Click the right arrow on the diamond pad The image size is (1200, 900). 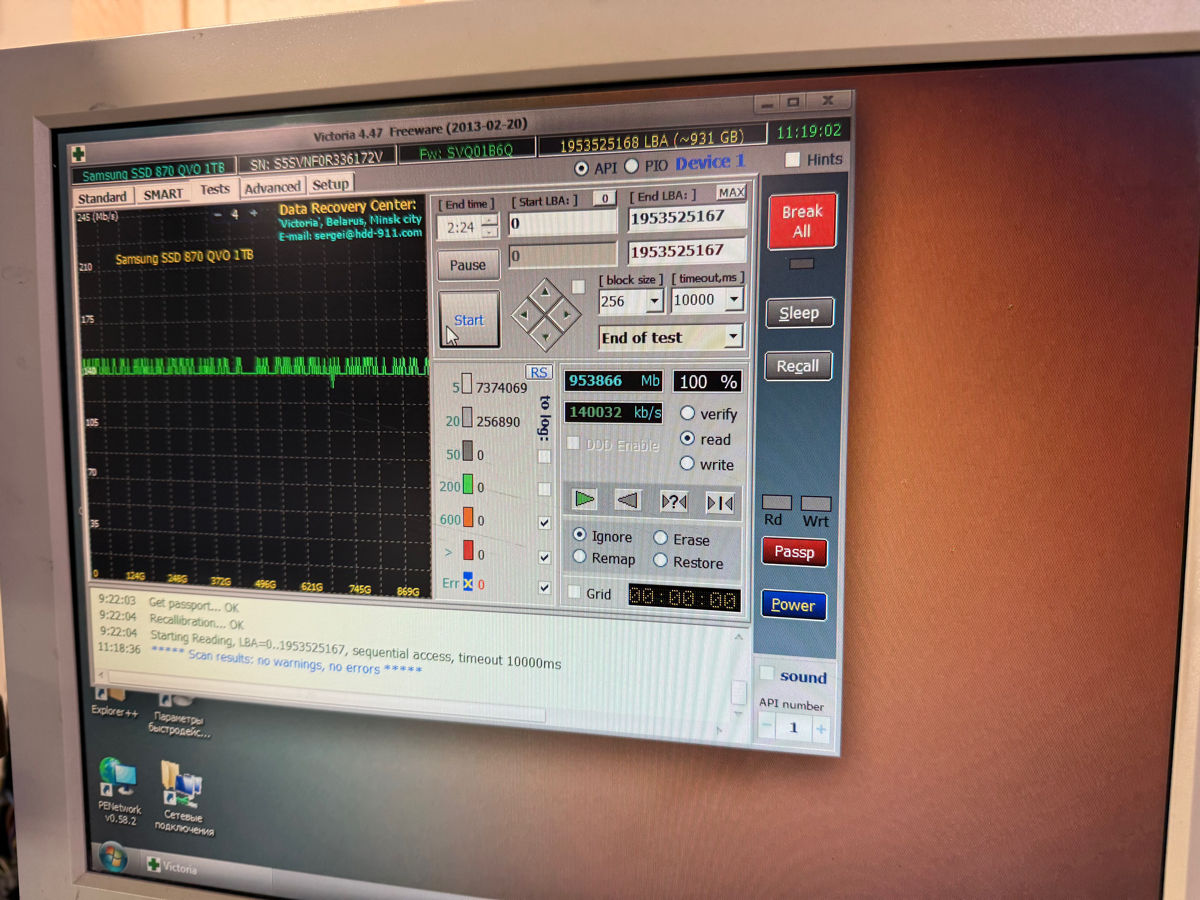(566, 315)
